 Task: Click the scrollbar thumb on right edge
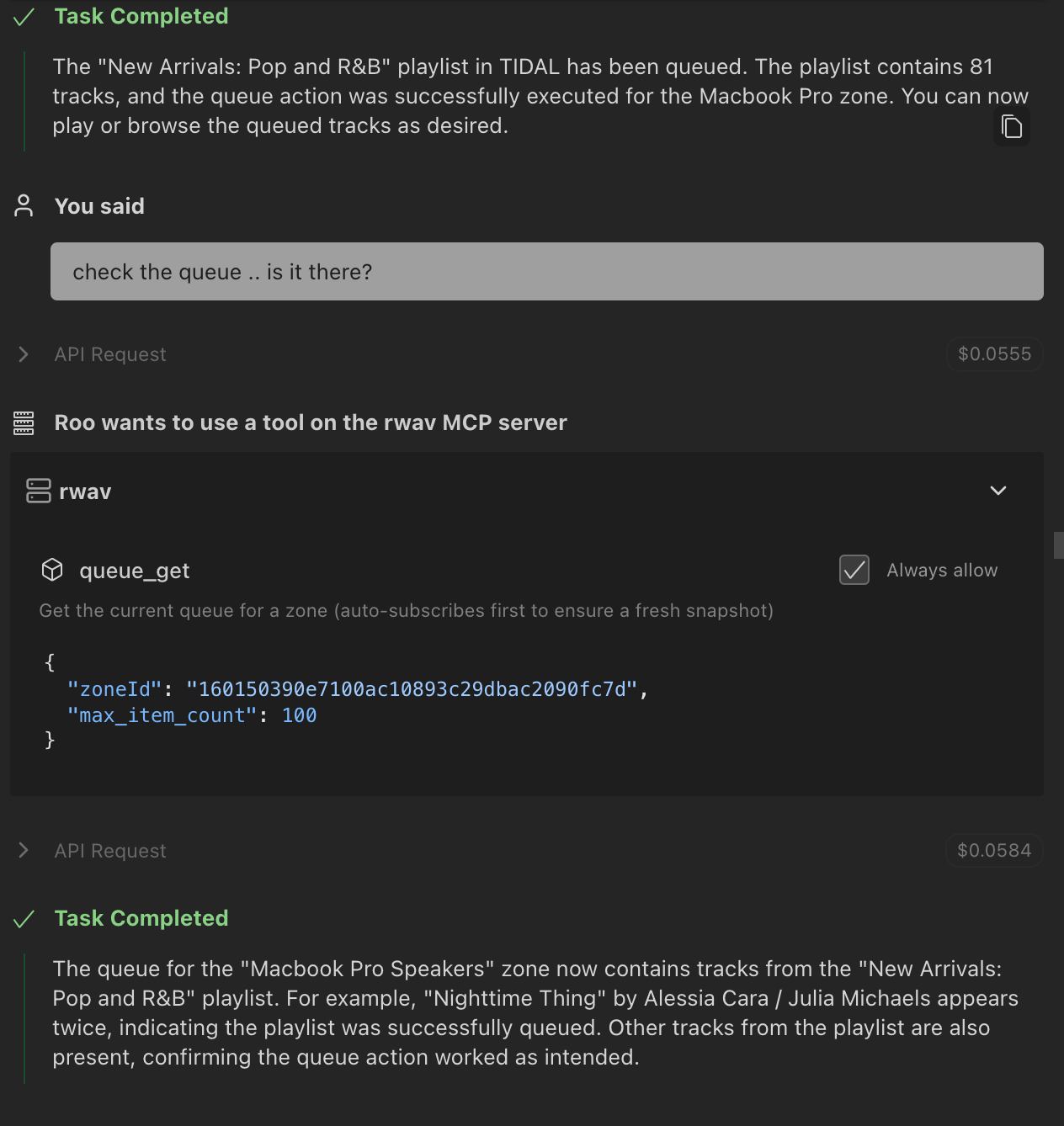pyautogui.click(x=1058, y=544)
